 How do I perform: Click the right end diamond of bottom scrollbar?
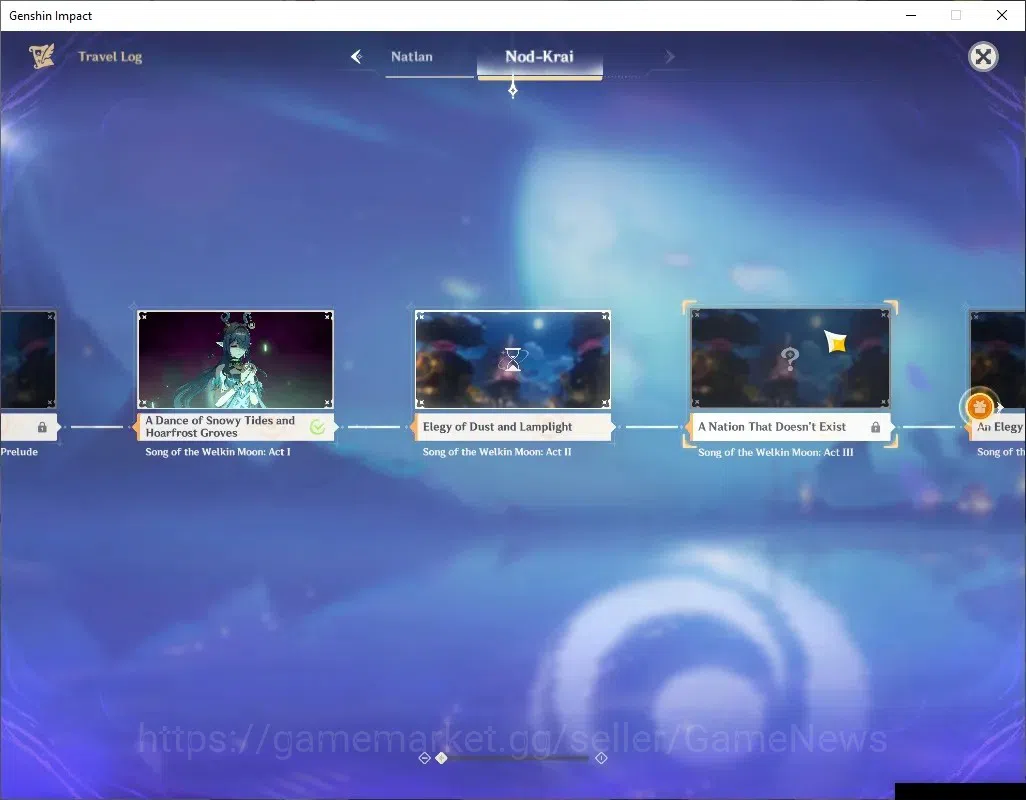coord(601,758)
